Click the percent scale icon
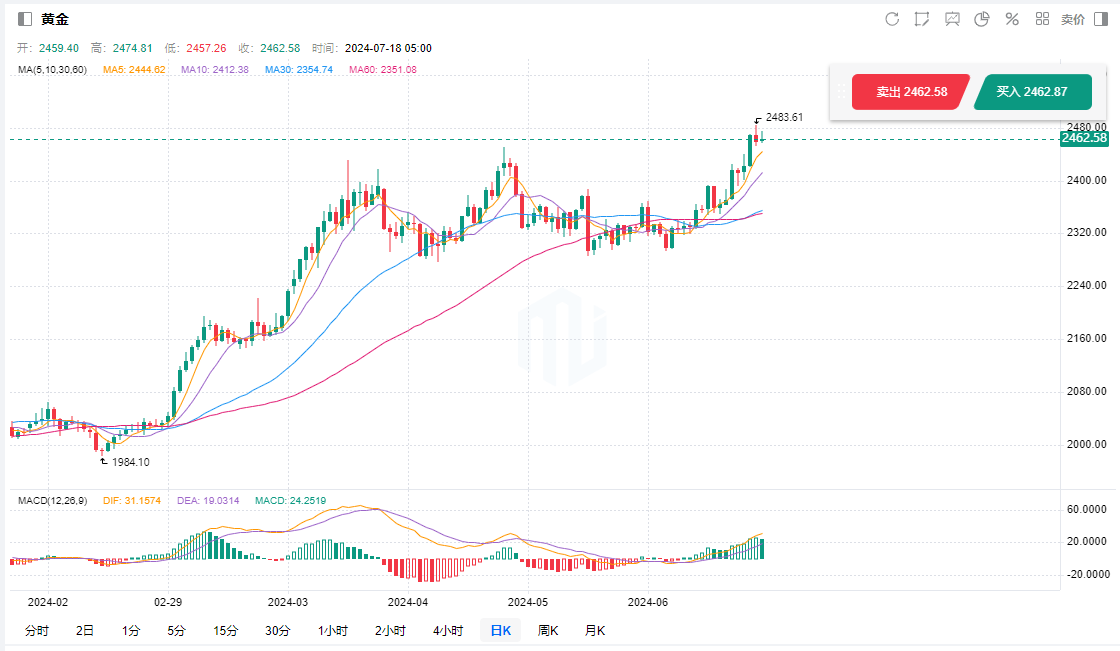The height and width of the screenshot is (651, 1120). [x=1012, y=19]
